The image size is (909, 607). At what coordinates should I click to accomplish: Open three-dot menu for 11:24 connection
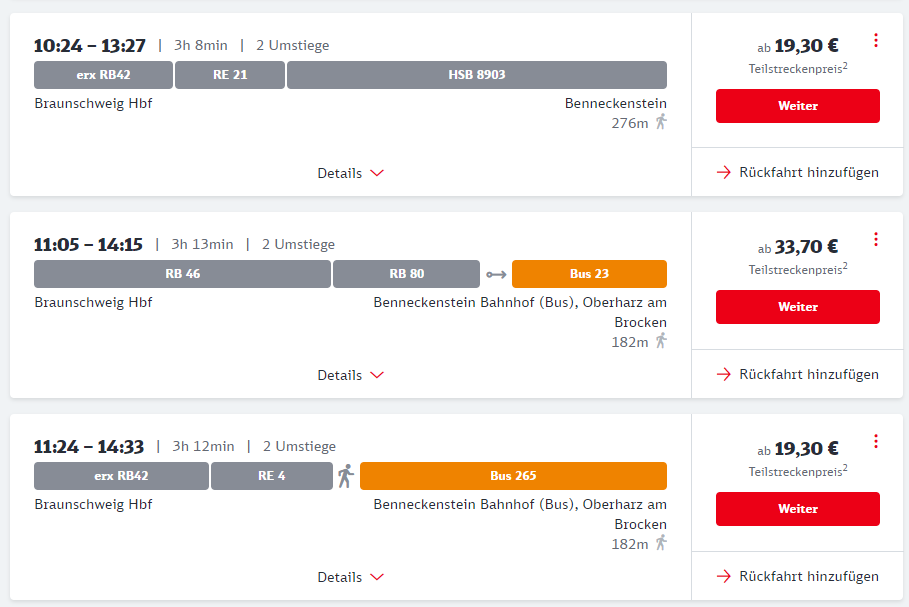(875, 442)
